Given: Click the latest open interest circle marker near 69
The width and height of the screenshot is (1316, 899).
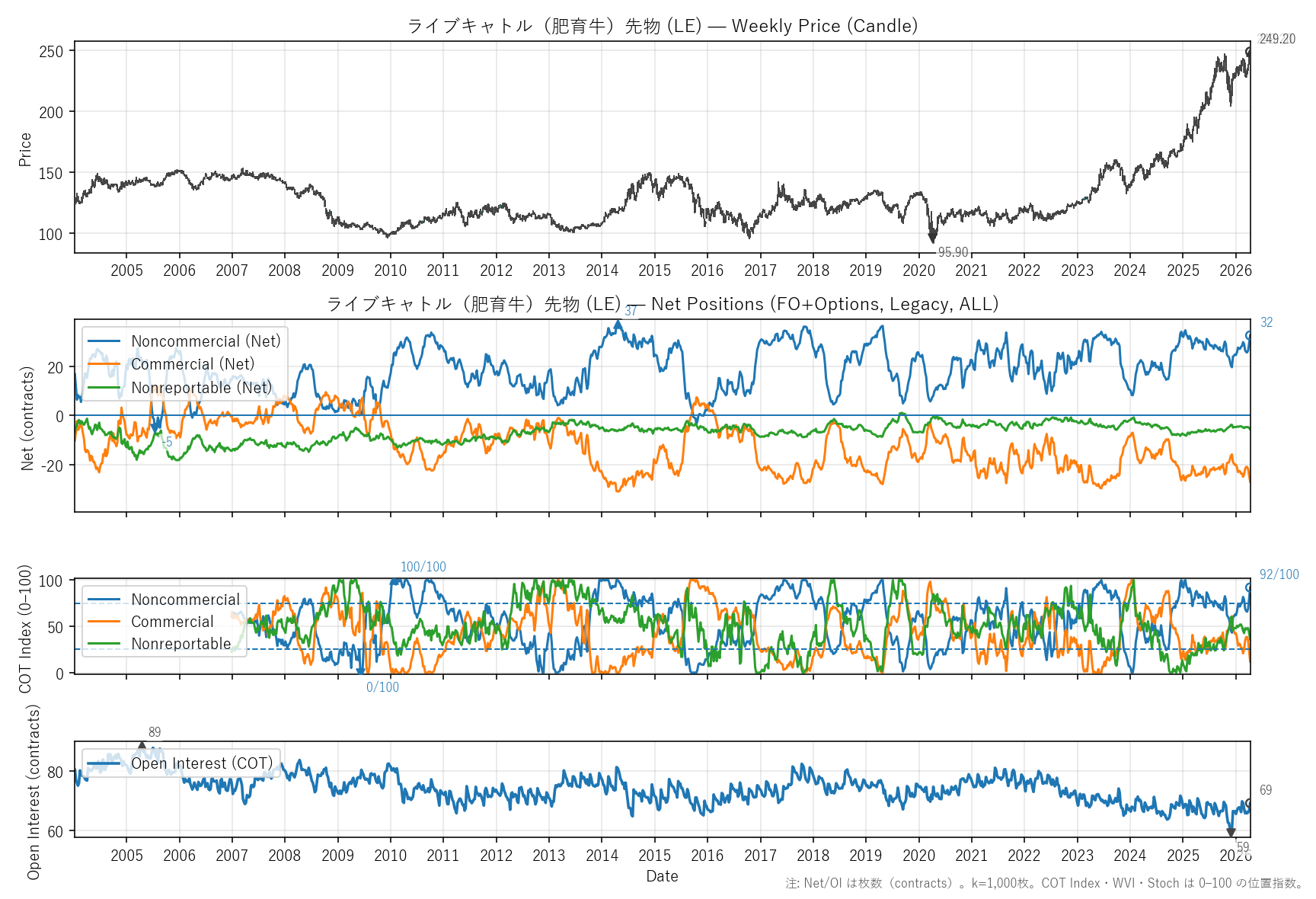Looking at the screenshot, I should (x=1249, y=803).
